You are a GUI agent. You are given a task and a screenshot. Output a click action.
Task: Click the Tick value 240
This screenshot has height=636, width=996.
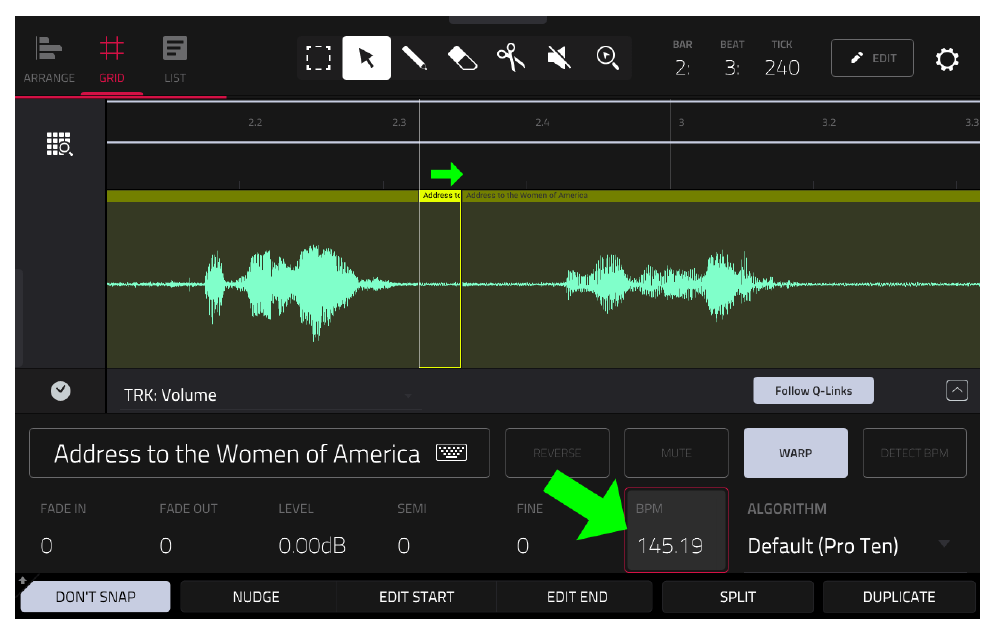click(782, 67)
